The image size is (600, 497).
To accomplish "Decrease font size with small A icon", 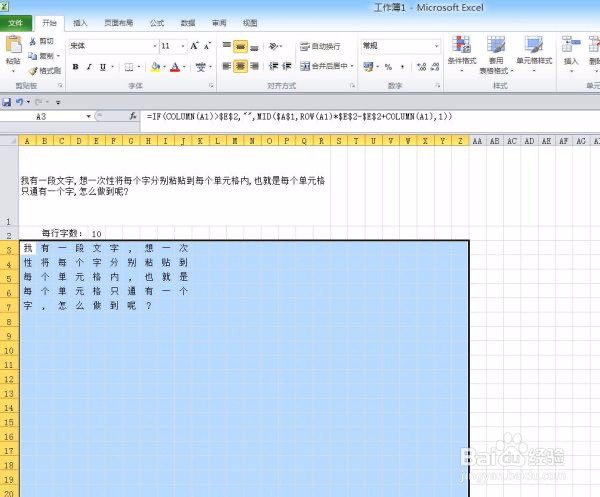I will point(207,46).
